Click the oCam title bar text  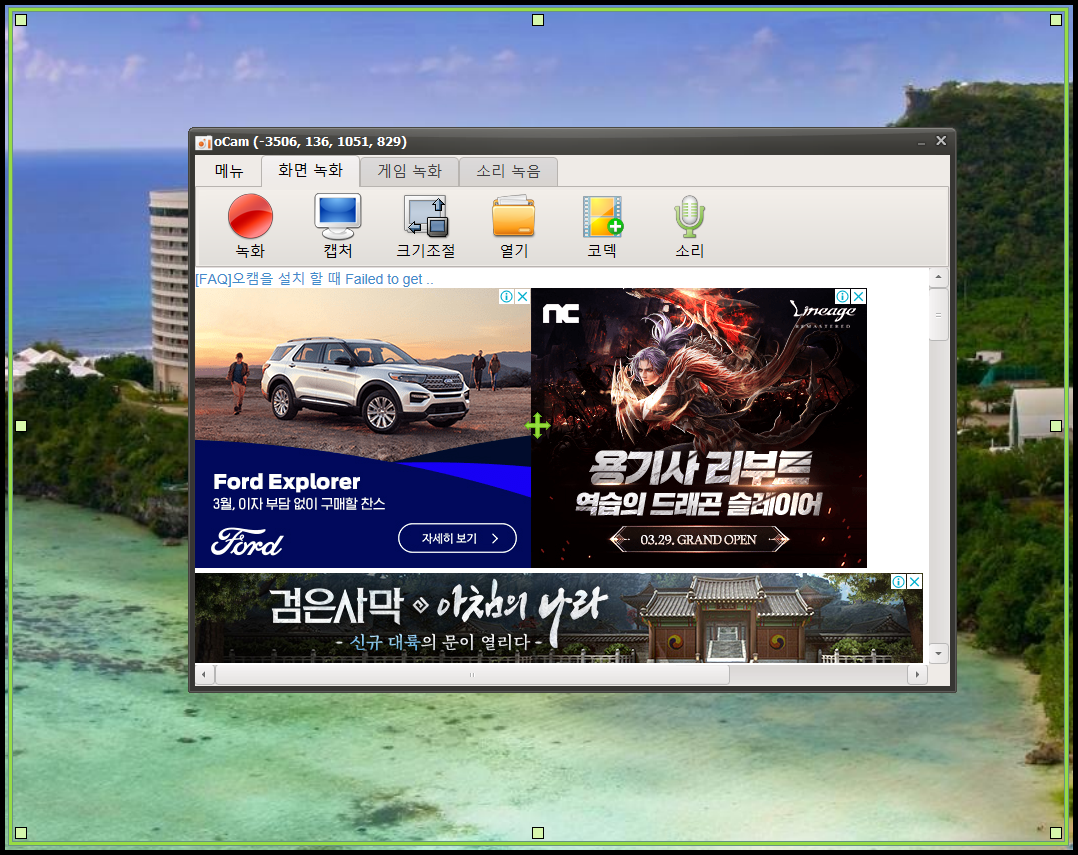point(310,142)
